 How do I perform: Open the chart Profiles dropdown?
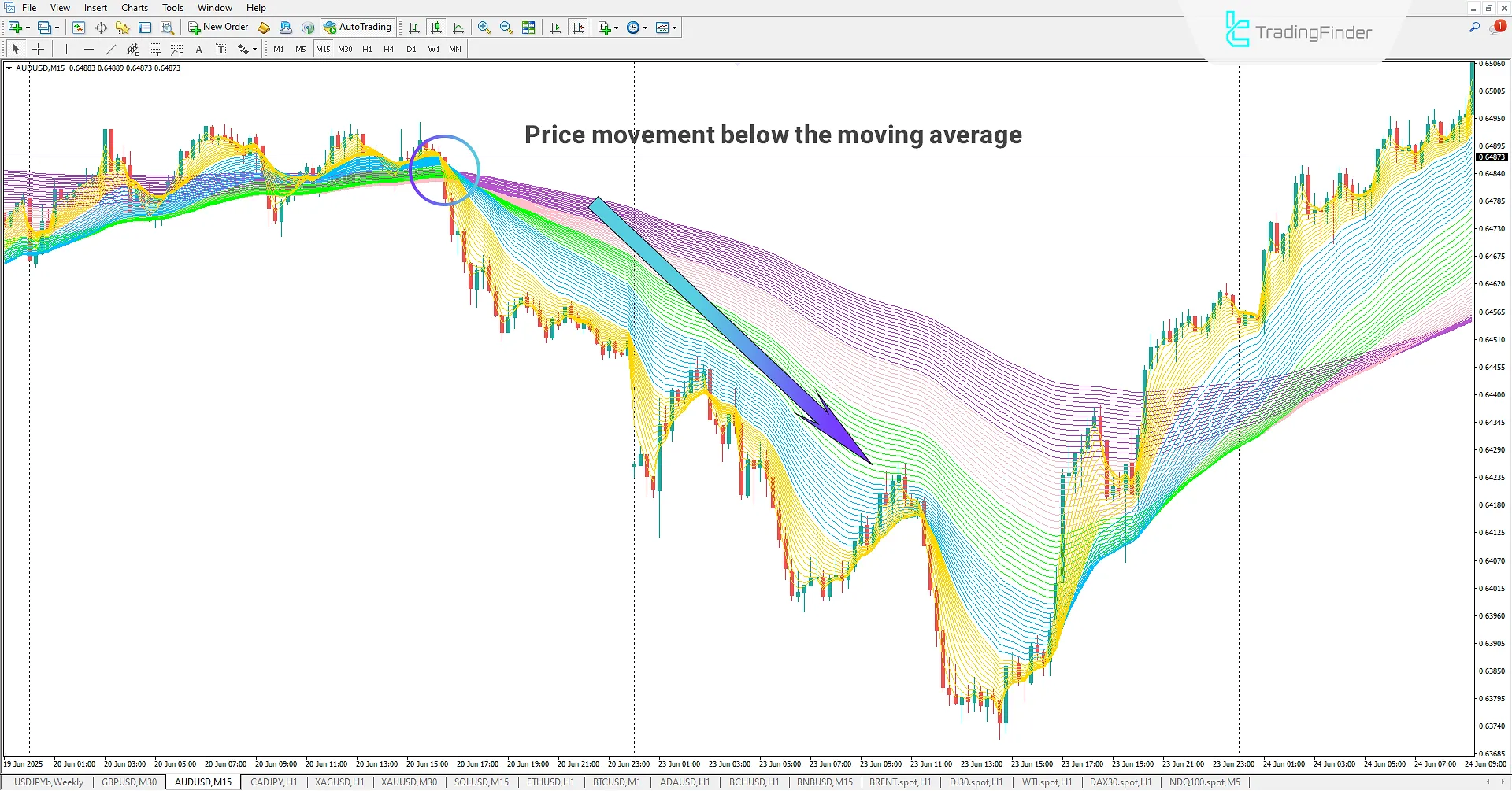coord(50,27)
